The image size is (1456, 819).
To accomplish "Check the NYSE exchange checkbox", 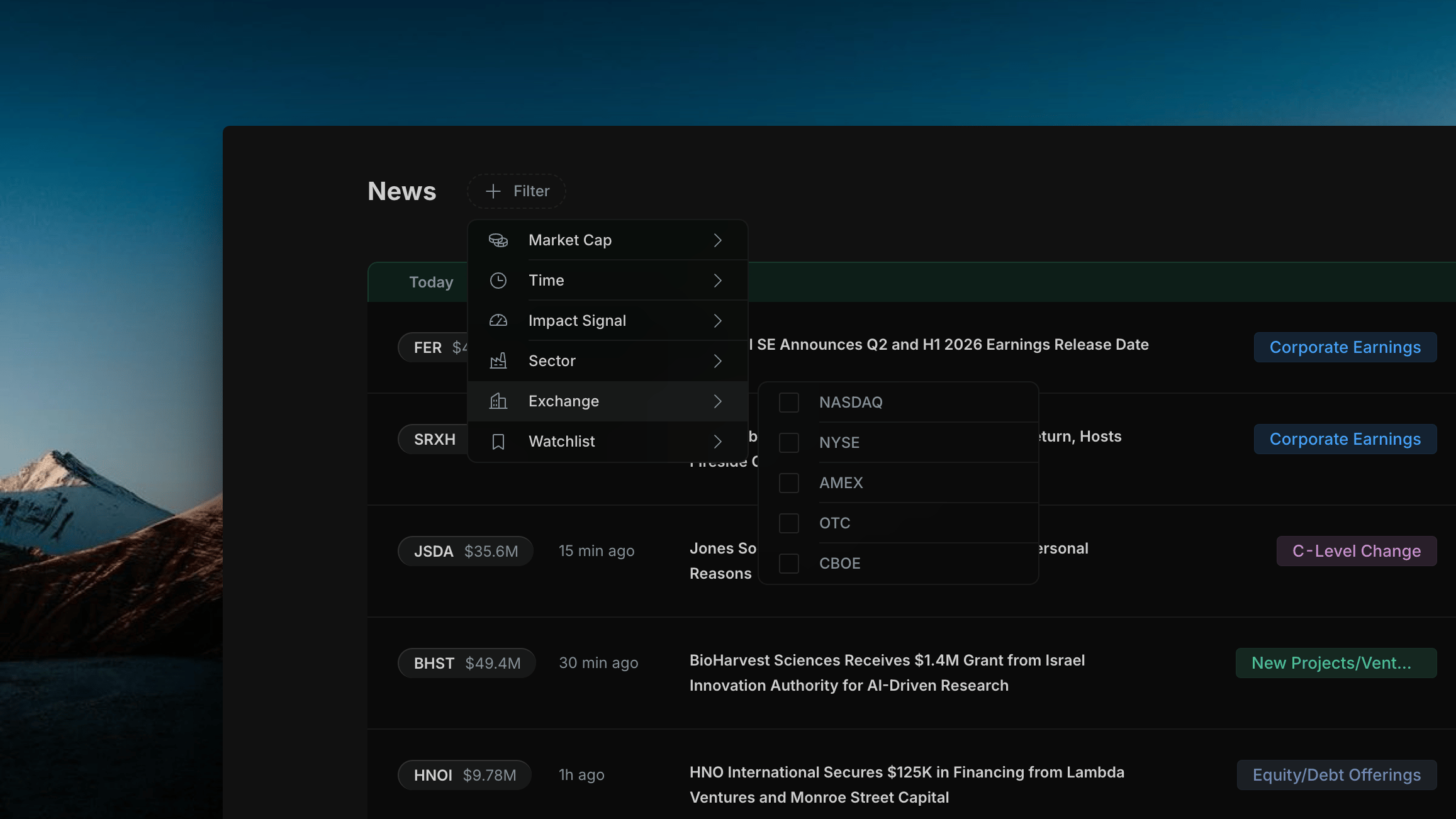I will 789,443.
